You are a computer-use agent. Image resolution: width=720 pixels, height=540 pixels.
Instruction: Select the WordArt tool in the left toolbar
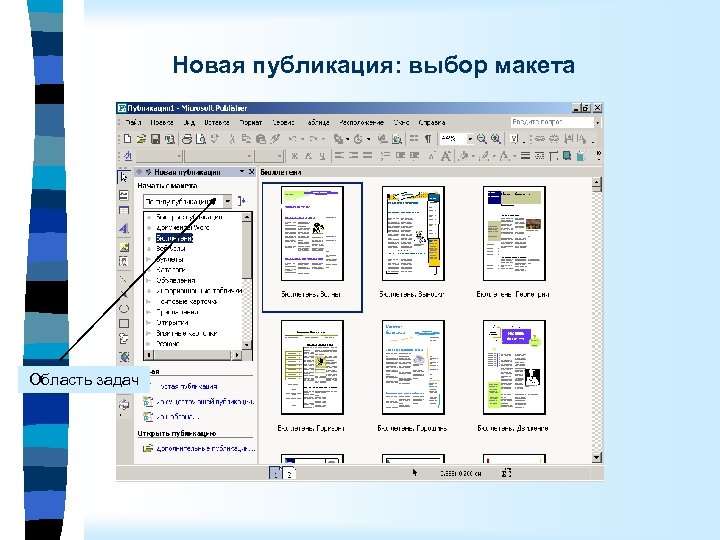124,228
